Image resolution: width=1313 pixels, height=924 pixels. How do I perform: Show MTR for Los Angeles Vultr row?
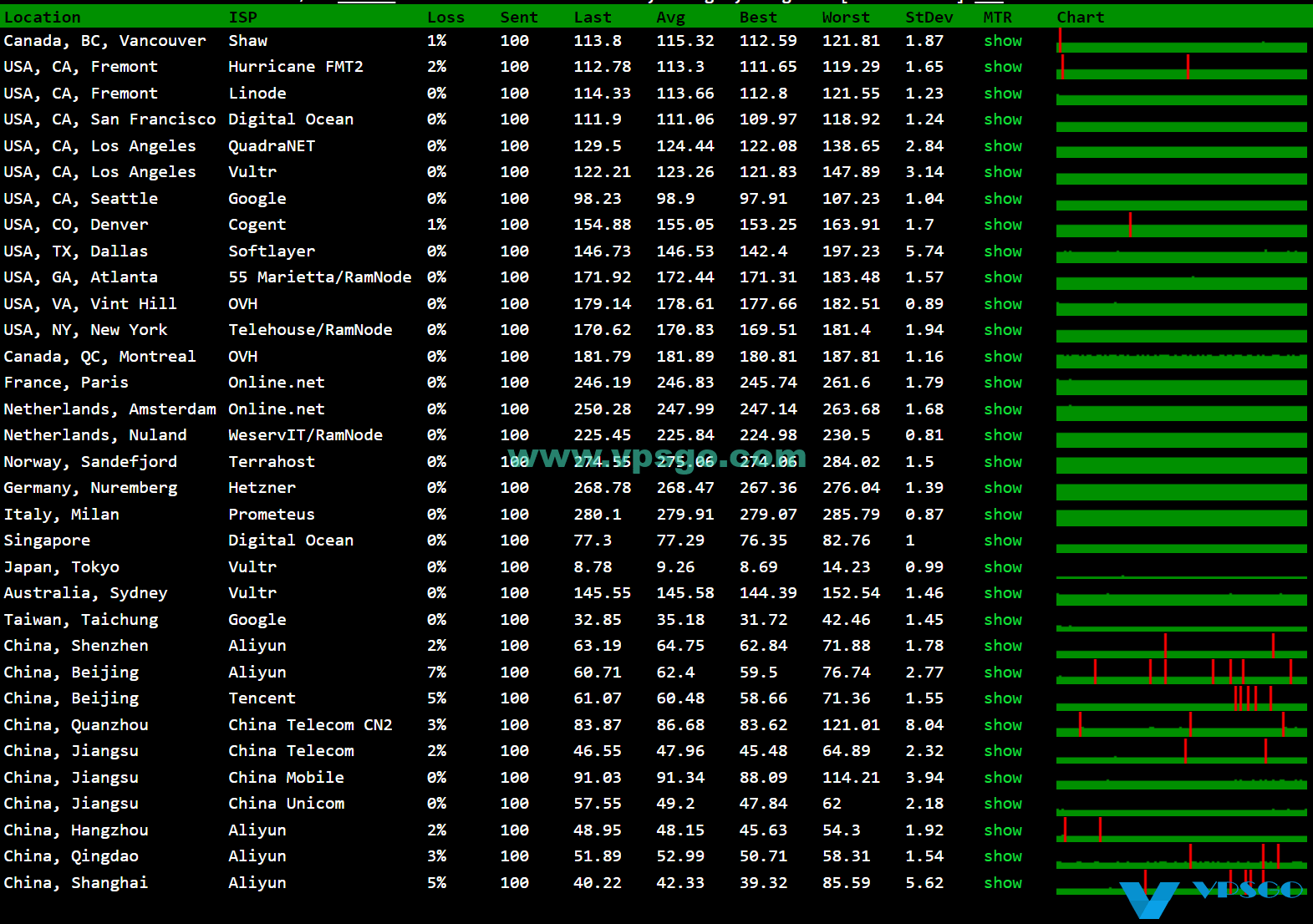(x=1002, y=172)
